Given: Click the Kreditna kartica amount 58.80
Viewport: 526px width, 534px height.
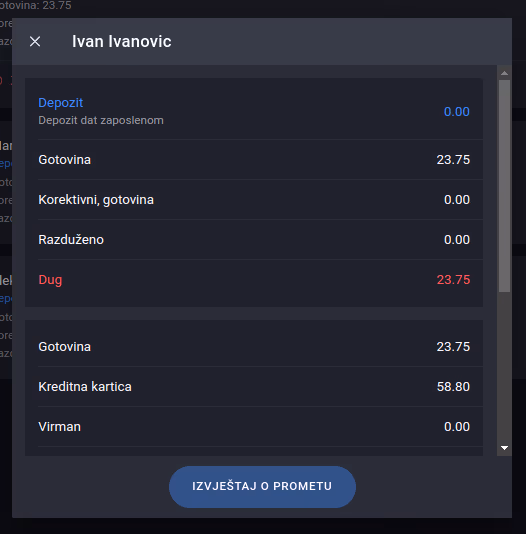Looking at the screenshot, I should coord(453,387).
